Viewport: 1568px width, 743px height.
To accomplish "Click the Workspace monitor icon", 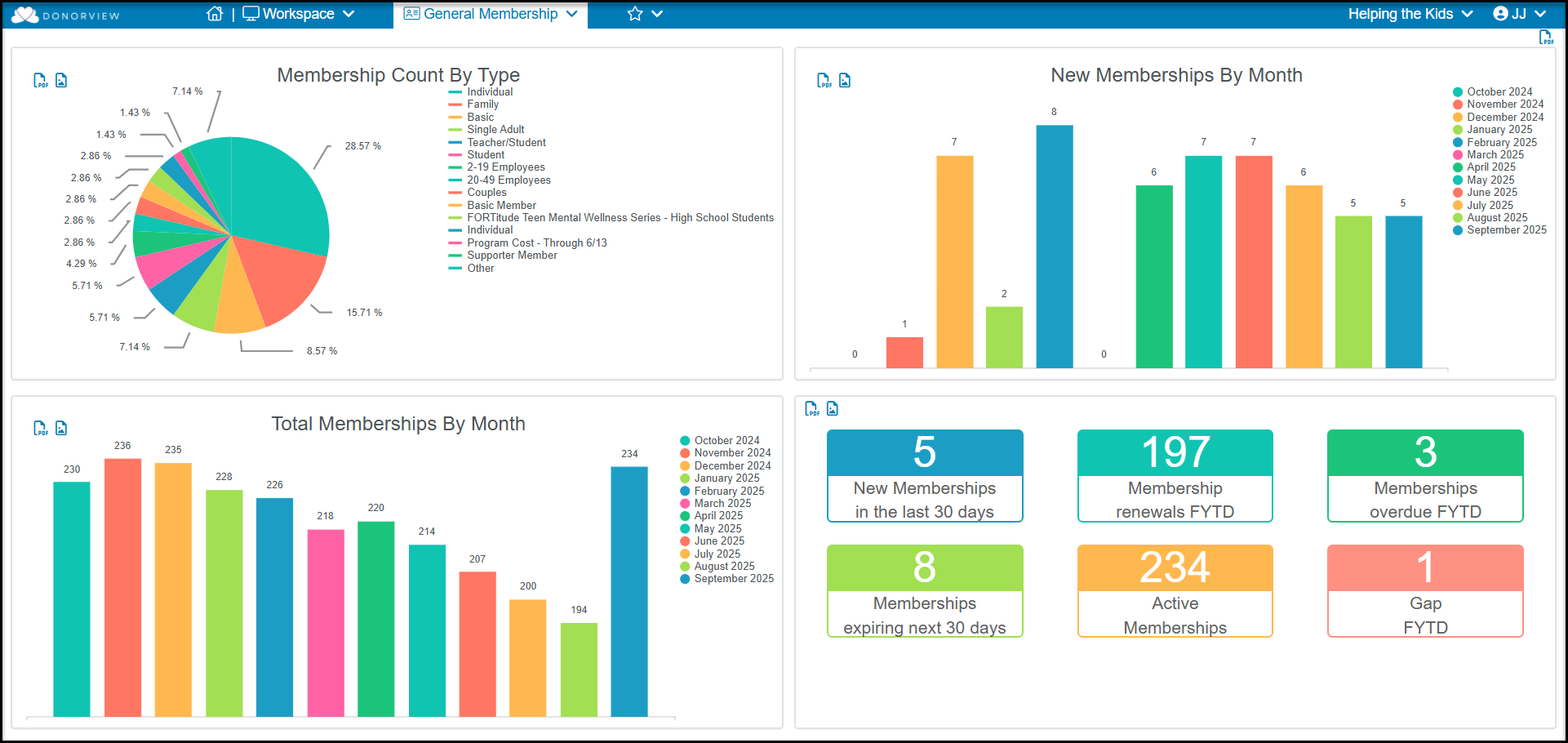I will pyautogui.click(x=251, y=14).
